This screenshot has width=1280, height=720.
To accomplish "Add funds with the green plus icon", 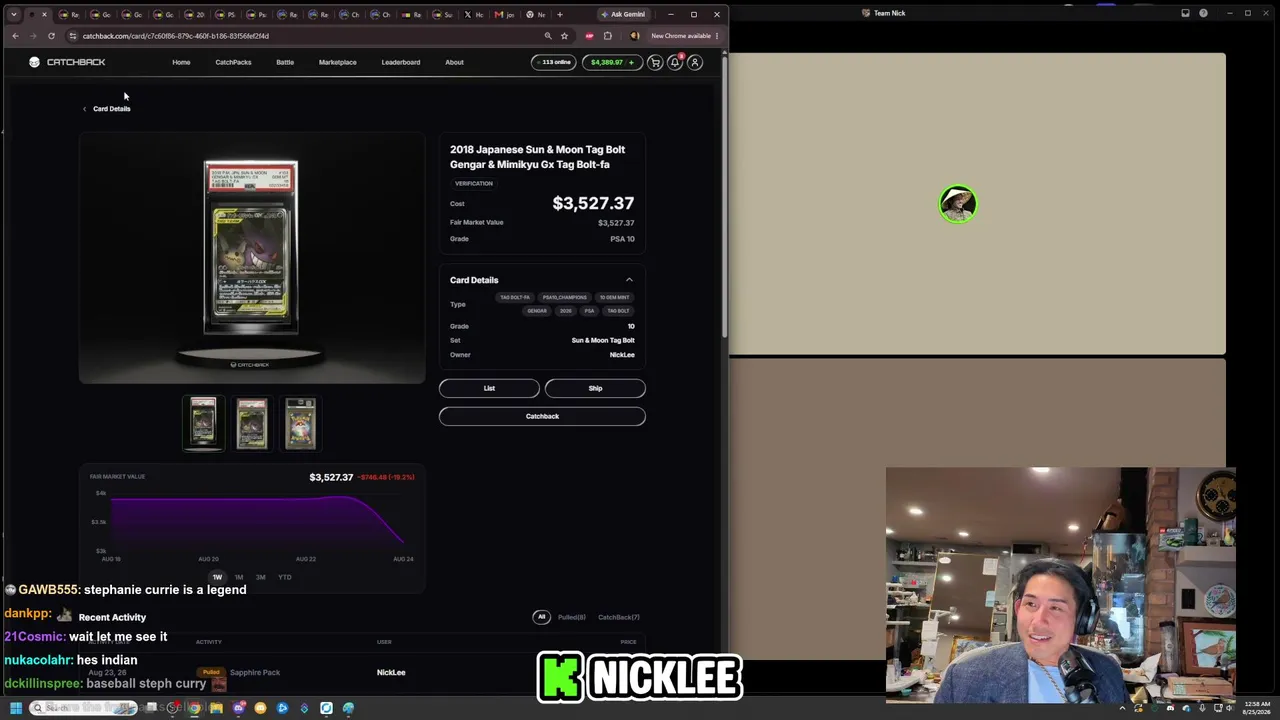I will click(631, 62).
